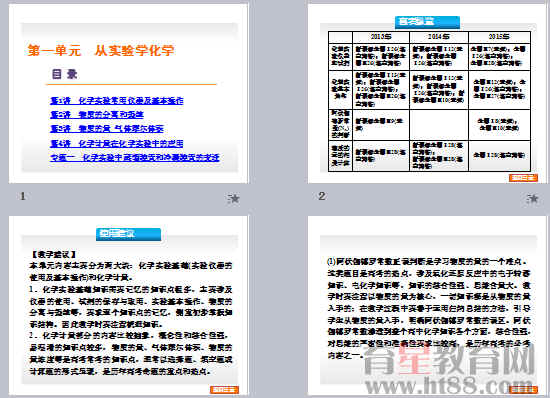
Task: Open the 第2讲 hyperlink in the contents
Action: tap(97, 115)
